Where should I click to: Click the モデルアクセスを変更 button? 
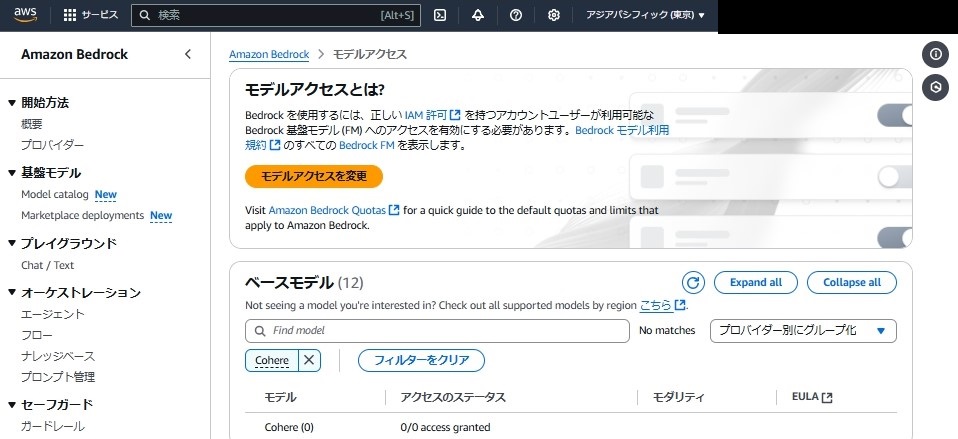tap(314, 176)
